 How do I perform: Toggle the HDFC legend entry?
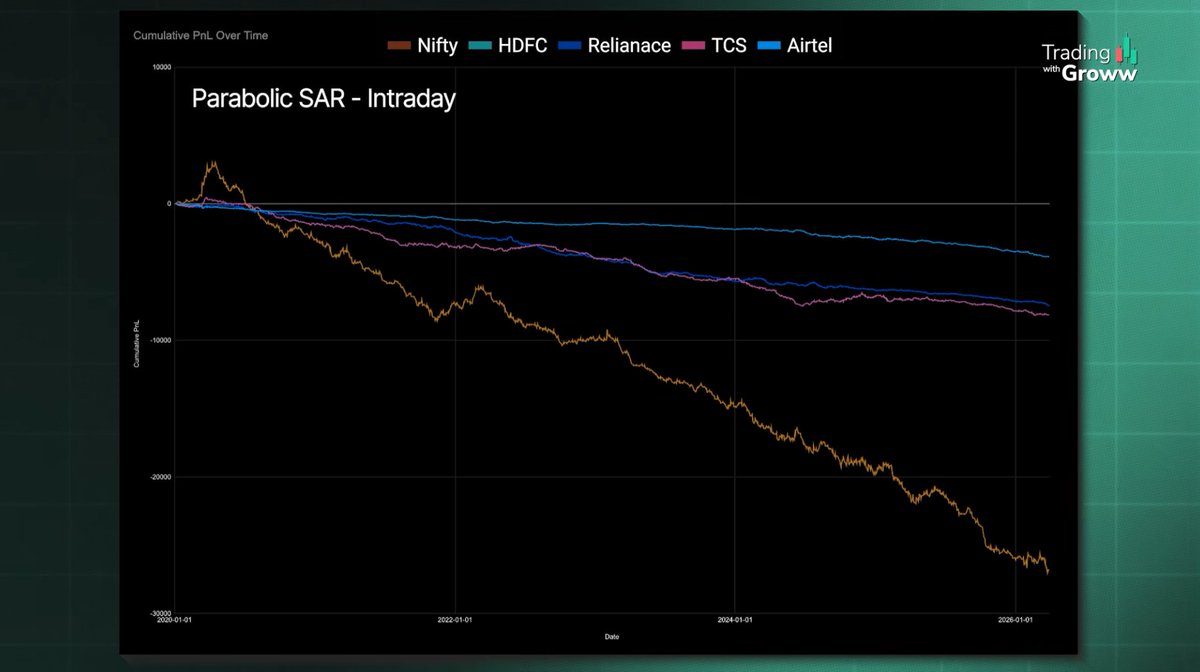508,46
